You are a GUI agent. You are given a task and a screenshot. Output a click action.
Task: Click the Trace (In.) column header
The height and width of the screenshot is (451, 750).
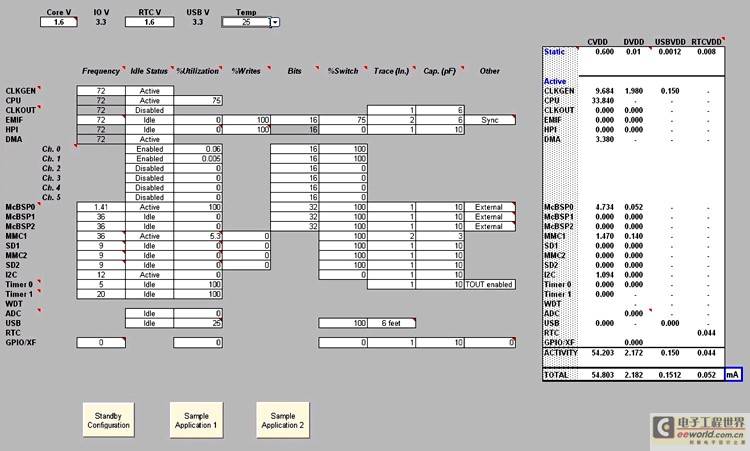391,71
